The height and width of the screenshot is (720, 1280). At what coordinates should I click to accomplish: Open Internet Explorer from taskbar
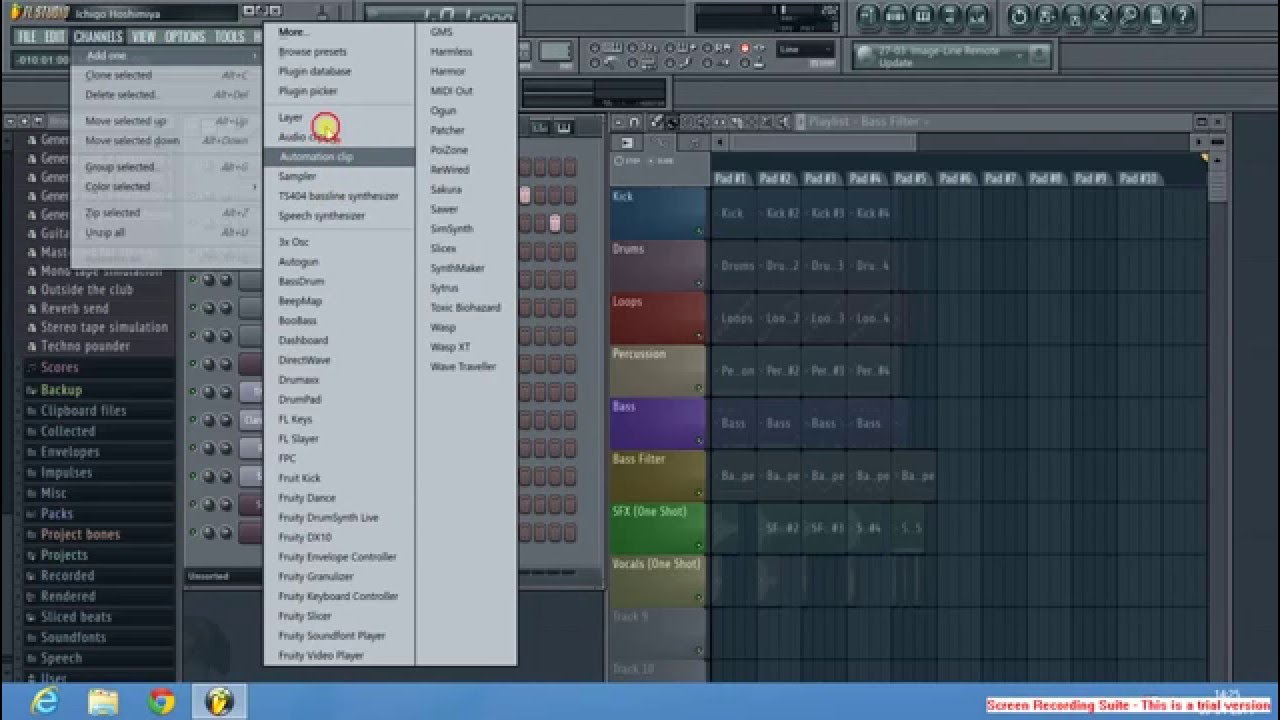tap(43, 702)
